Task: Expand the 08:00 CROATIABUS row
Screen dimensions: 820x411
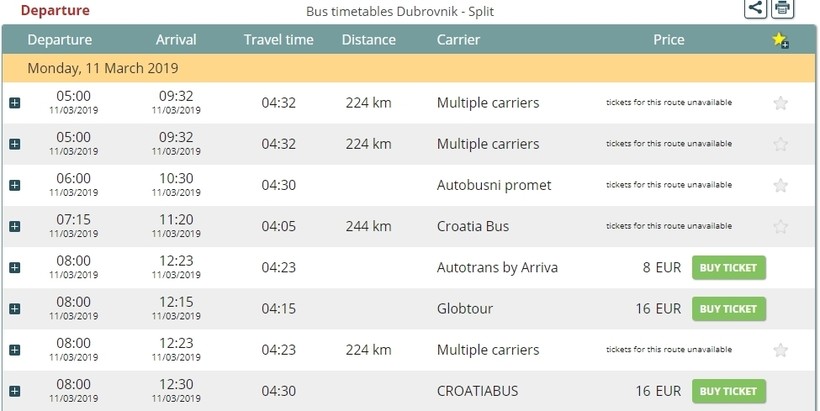Action: click(14, 391)
